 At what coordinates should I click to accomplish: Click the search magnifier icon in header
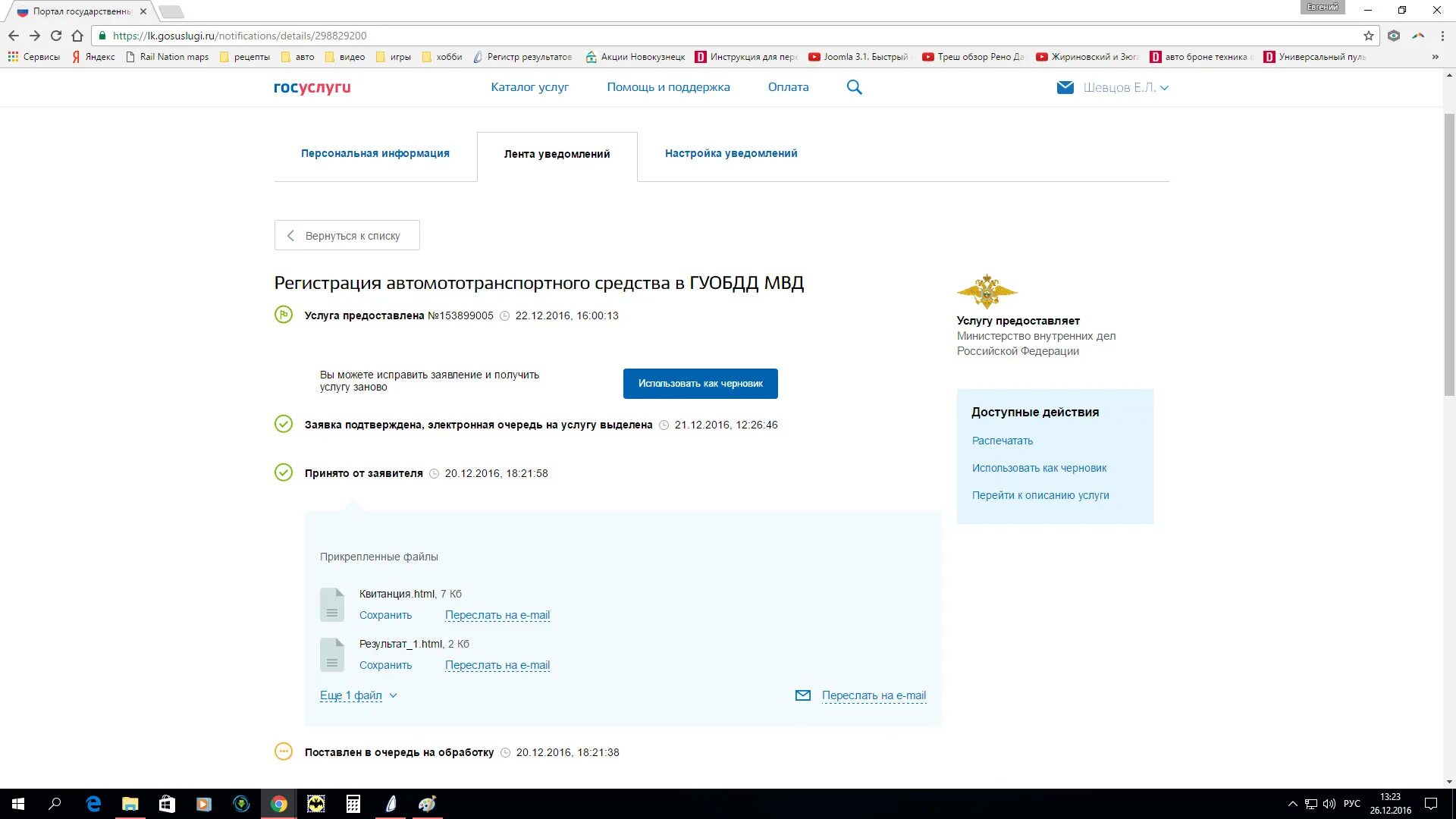click(x=854, y=87)
